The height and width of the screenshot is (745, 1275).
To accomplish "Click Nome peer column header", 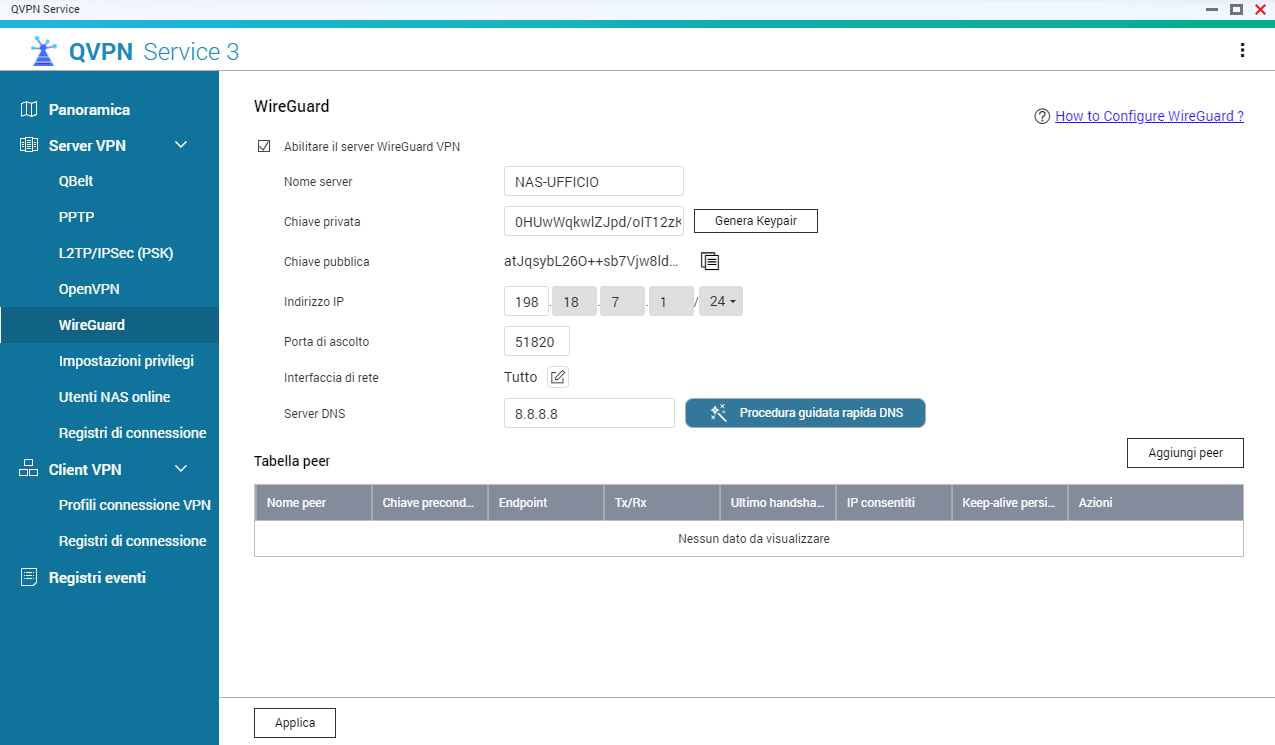I will [313, 503].
